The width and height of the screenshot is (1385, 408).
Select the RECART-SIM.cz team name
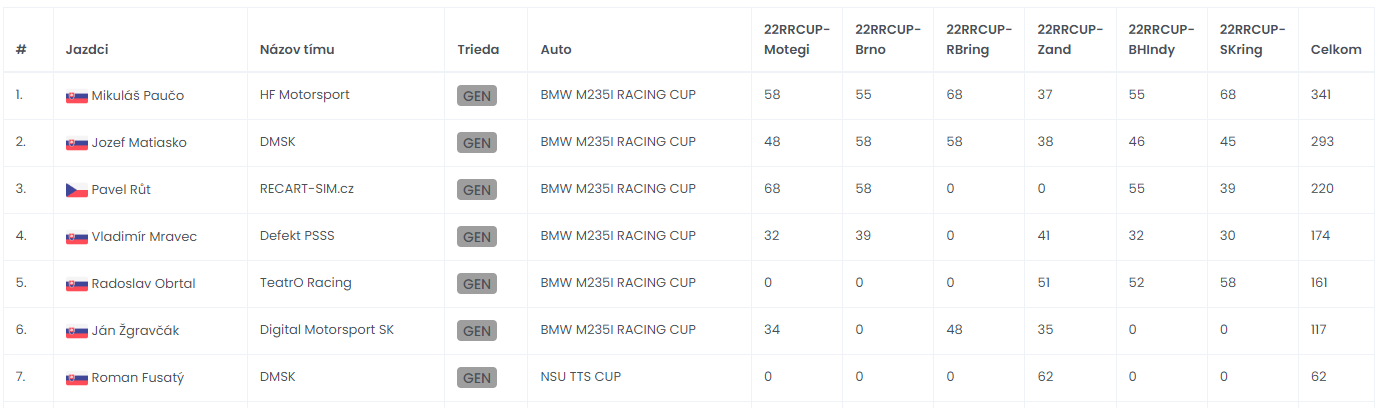(x=307, y=189)
